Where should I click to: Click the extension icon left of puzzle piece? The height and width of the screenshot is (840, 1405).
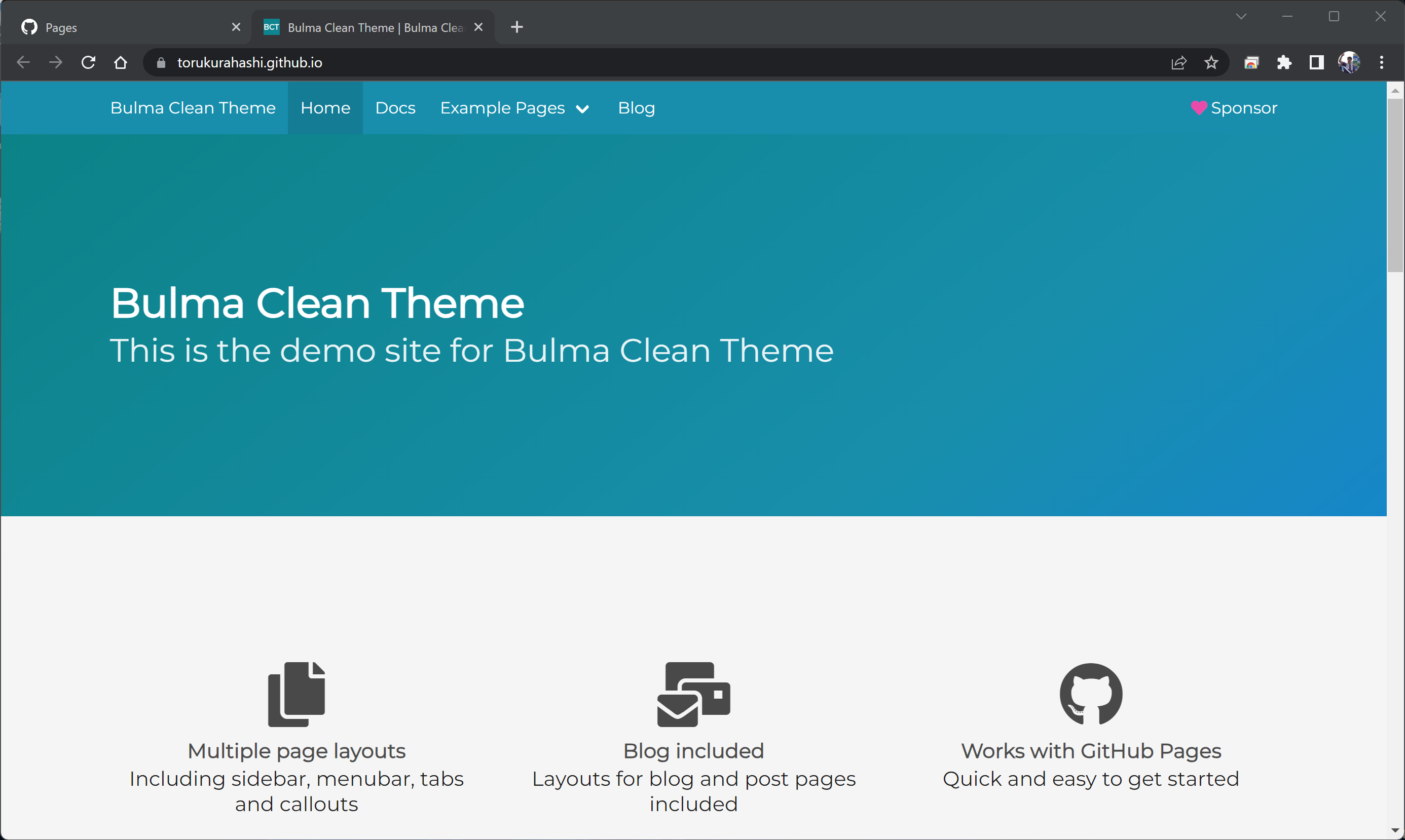click(x=1251, y=63)
